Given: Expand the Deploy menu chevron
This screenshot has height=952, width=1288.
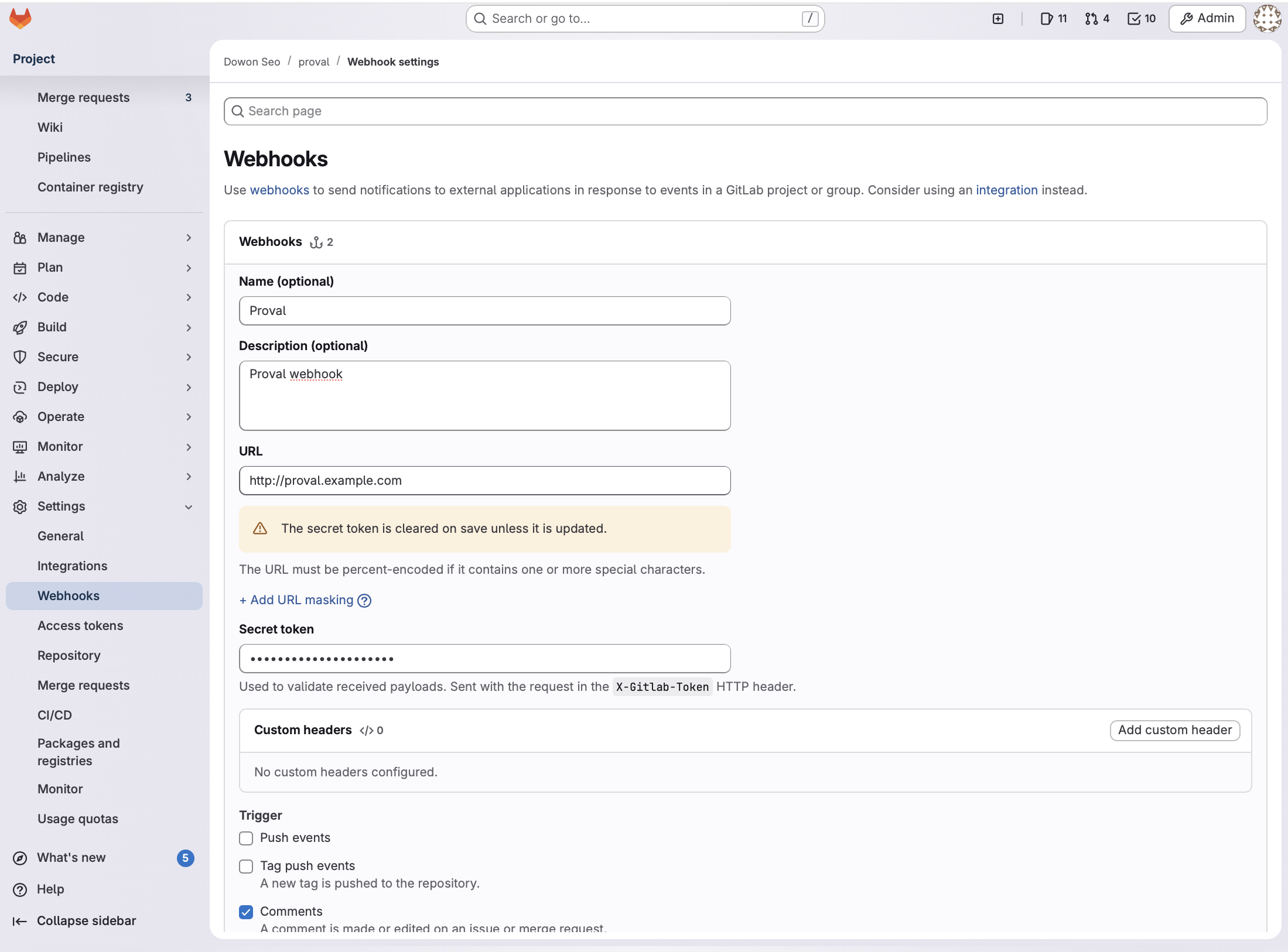Looking at the screenshot, I should tap(189, 387).
